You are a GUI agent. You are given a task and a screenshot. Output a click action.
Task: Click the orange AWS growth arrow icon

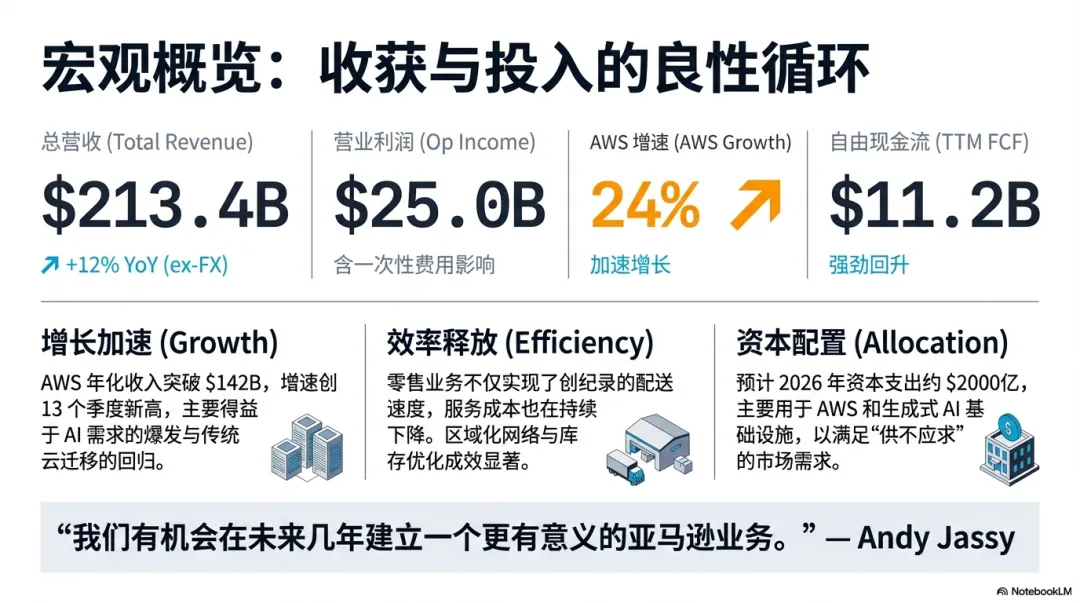756,205
